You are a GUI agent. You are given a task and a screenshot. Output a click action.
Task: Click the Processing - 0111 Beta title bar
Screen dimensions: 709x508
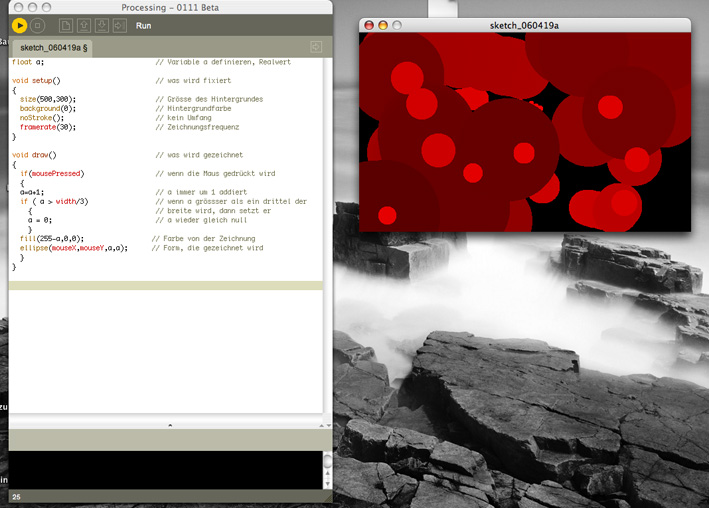coord(170,7)
